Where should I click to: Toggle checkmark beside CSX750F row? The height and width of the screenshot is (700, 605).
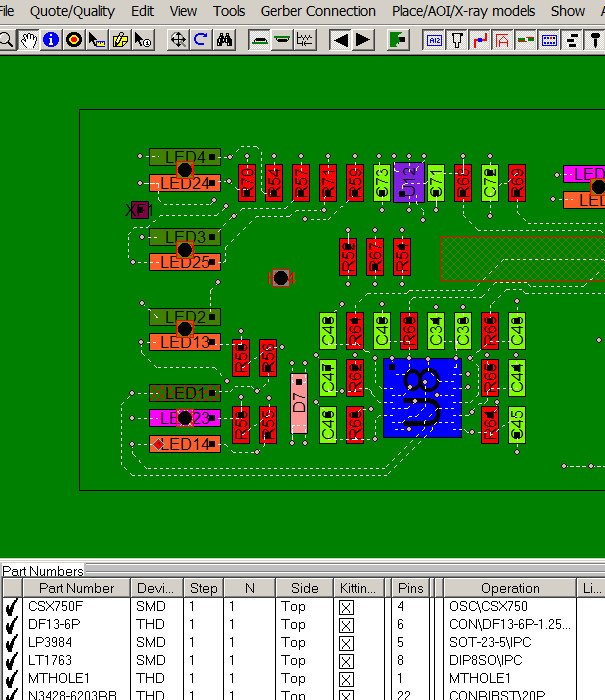point(12,607)
